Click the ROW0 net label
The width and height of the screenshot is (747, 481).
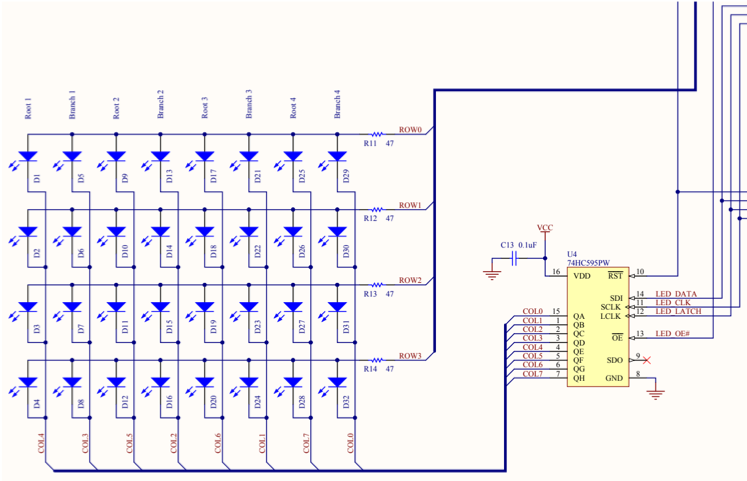coord(410,130)
